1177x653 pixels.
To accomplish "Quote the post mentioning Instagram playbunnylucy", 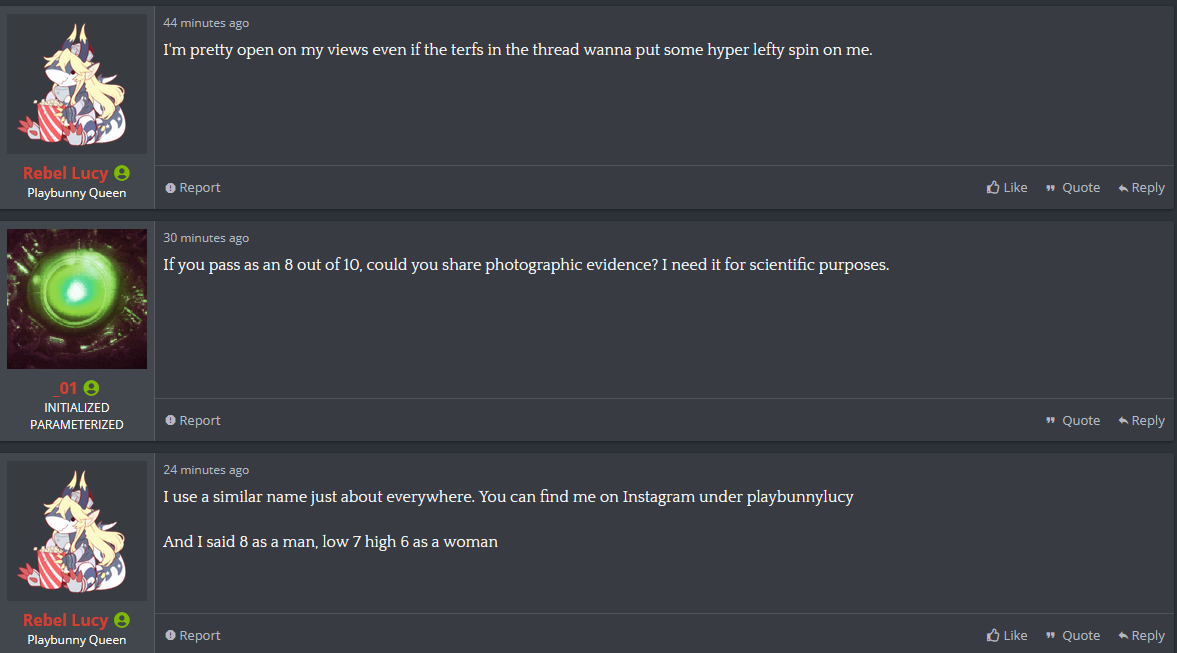I will (1073, 636).
